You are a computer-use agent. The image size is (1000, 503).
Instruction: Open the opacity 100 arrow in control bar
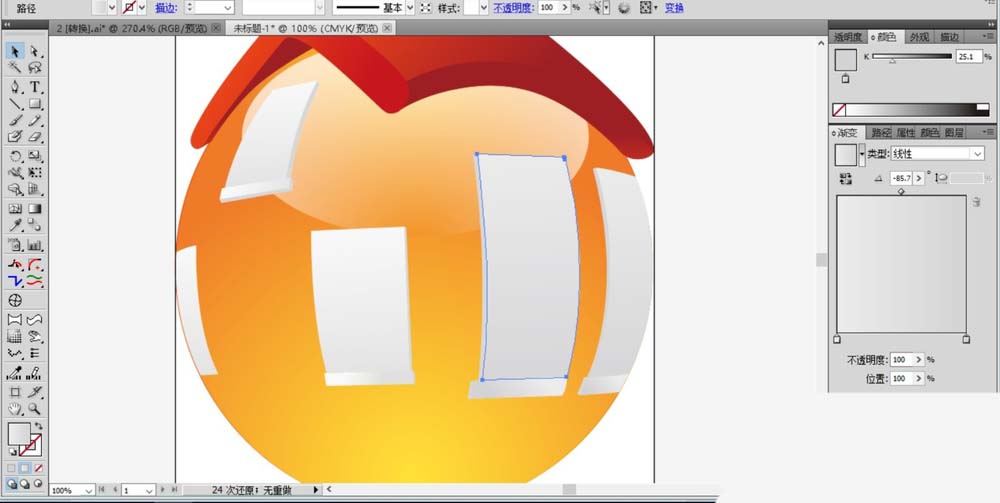pos(564,8)
